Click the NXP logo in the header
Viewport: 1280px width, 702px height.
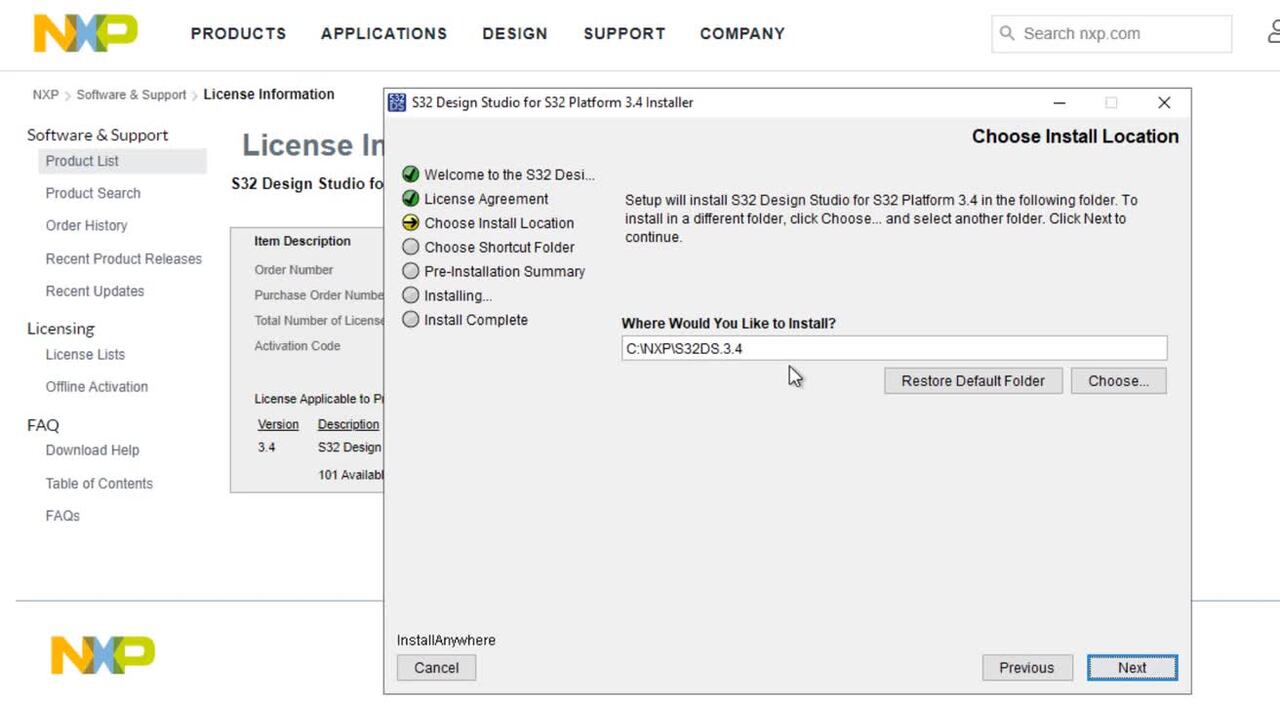tap(85, 33)
